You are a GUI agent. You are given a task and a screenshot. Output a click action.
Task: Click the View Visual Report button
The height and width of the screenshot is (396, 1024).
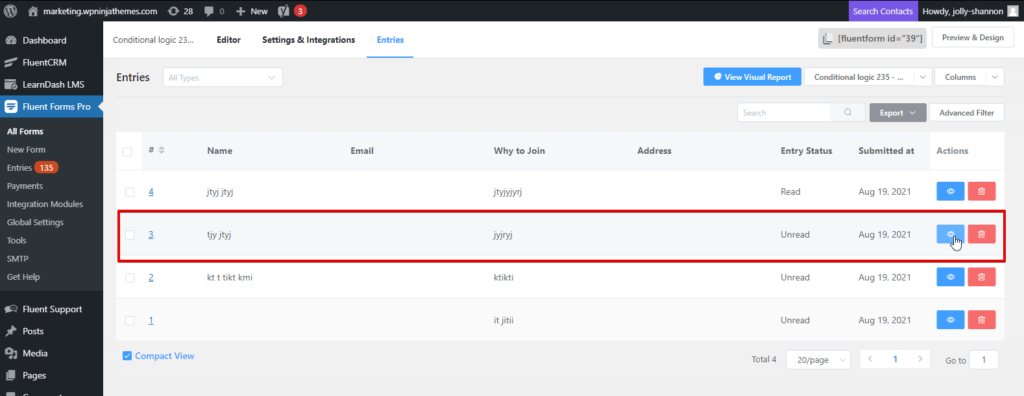point(752,77)
